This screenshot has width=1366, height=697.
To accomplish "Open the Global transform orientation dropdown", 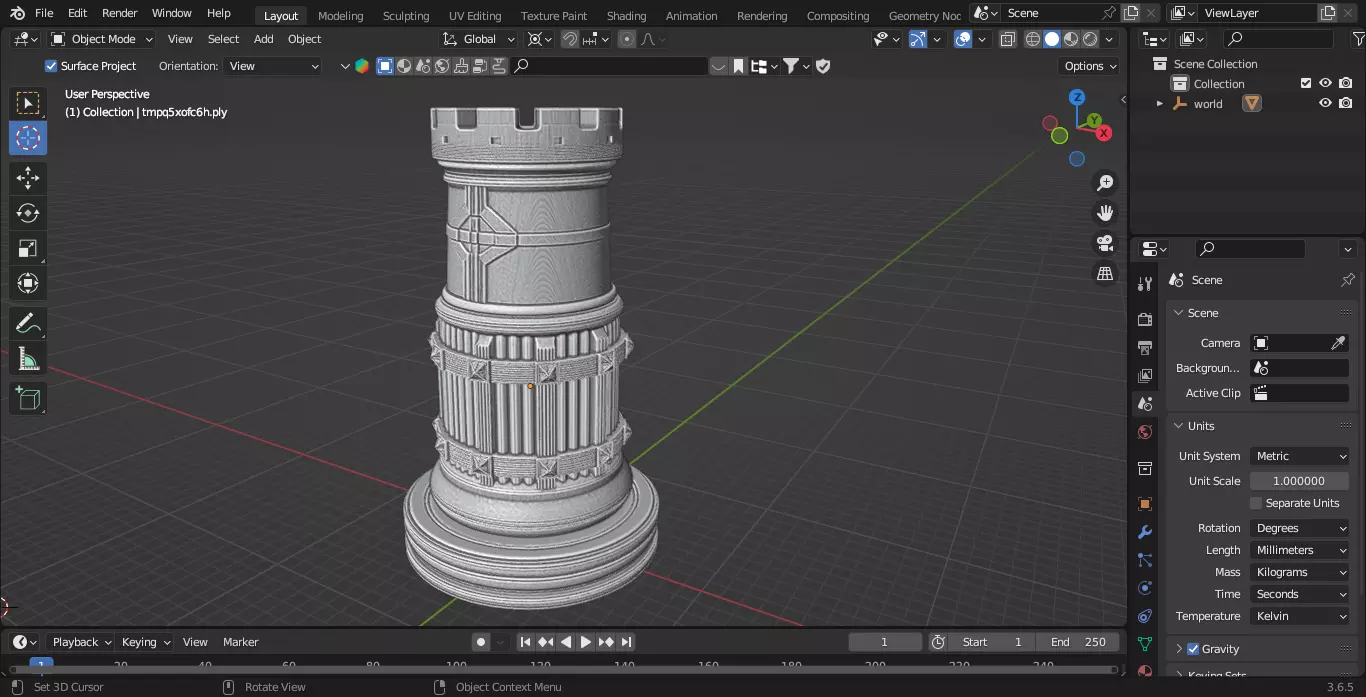I will 479,39.
